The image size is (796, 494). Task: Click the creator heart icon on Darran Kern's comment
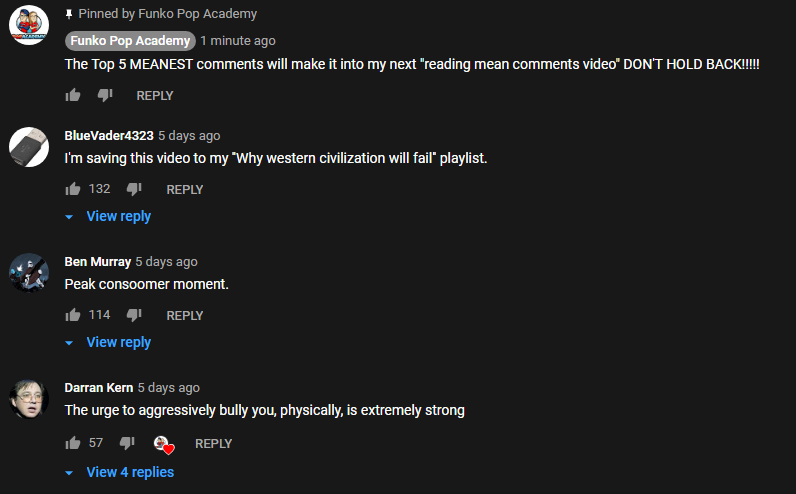pyautogui.click(x=164, y=445)
